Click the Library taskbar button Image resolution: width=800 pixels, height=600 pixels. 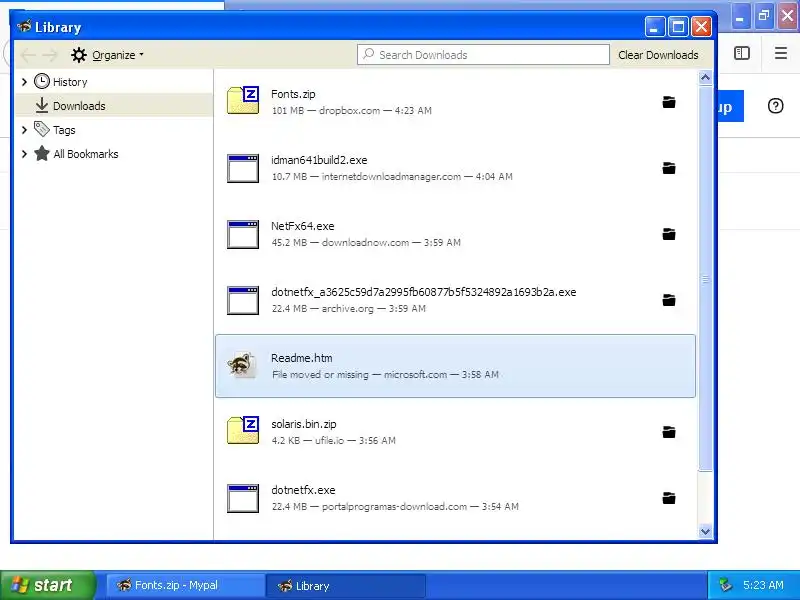[346, 585]
